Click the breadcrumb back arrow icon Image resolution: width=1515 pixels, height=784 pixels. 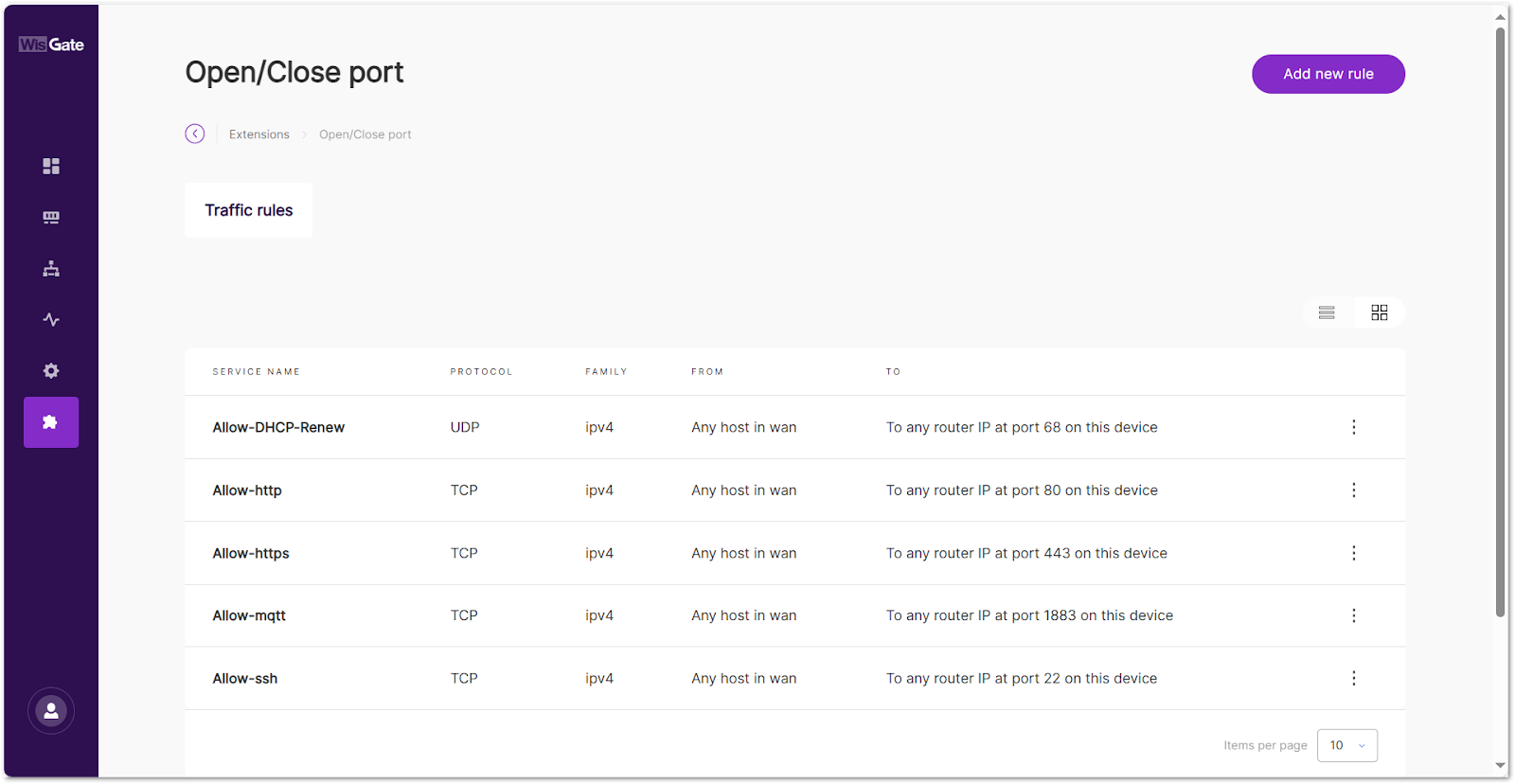coord(195,134)
